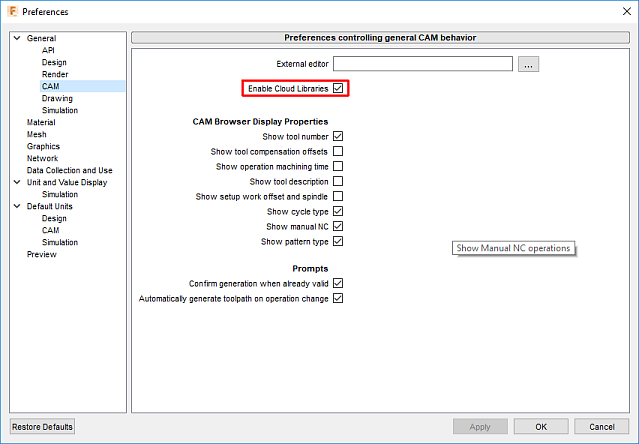The image size is (639, 444).
Task: Toggle Enable Cloud Libraries checkbox
Action: coord(338,88)
